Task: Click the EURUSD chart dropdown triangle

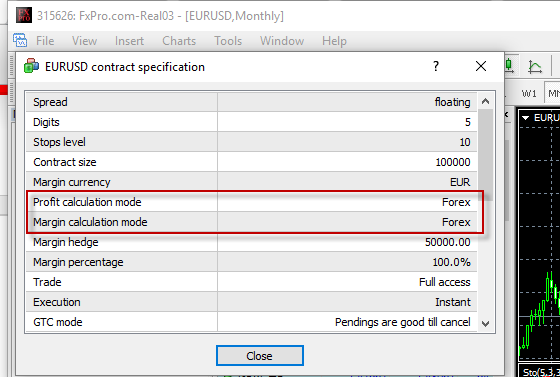Action: tap(525, 118)
